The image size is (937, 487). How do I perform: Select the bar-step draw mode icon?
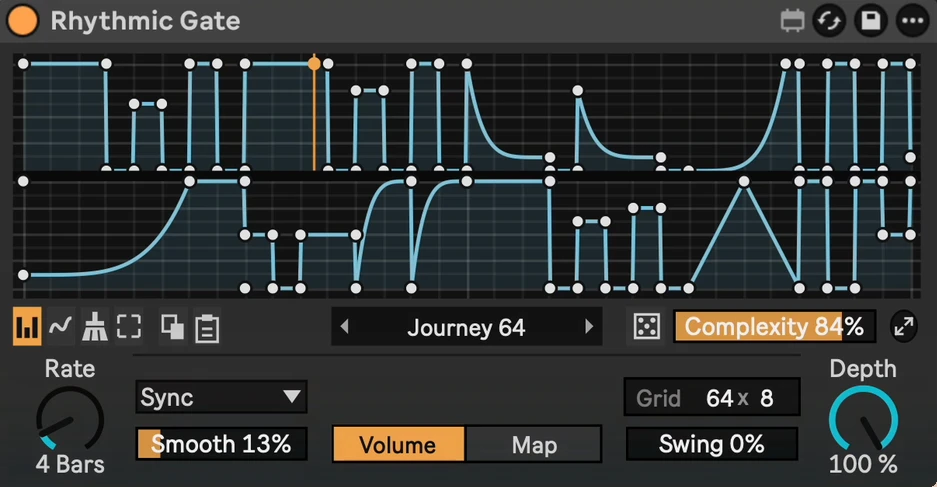click(x=27, y=326)
